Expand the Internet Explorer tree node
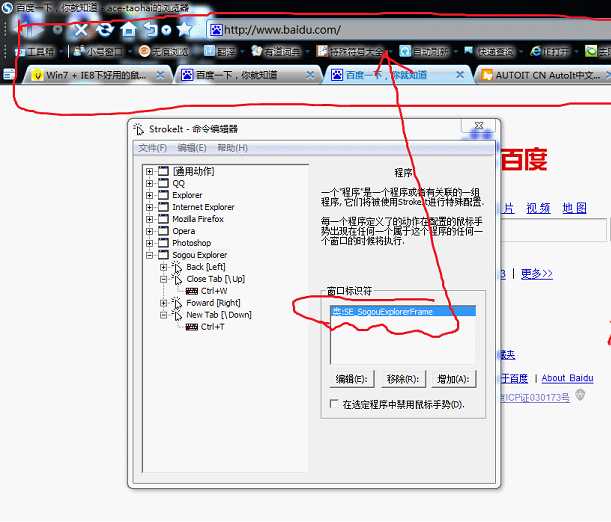The height and width of the screenshot is (522, 611). pos(149,208)
